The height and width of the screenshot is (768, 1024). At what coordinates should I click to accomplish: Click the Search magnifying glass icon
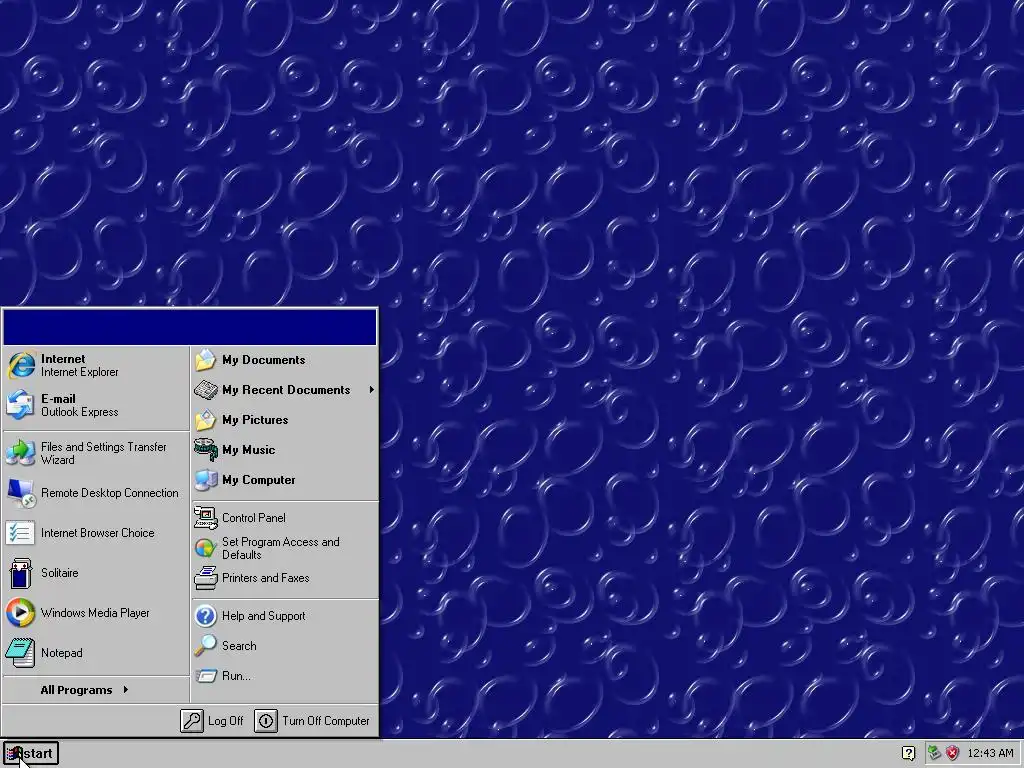pyautogui.click(x=205, y=646)
